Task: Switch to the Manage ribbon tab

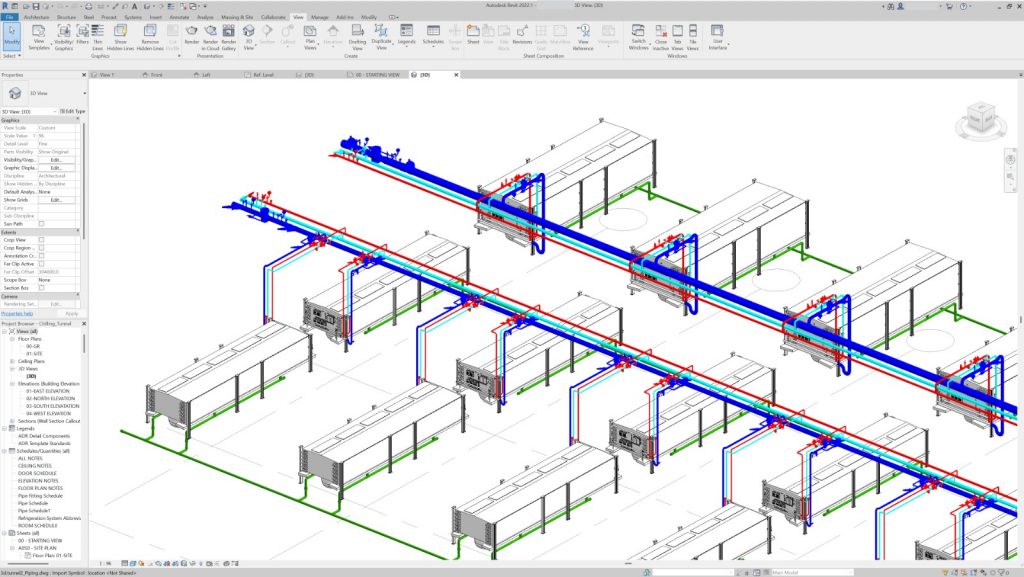Action: 319,17
